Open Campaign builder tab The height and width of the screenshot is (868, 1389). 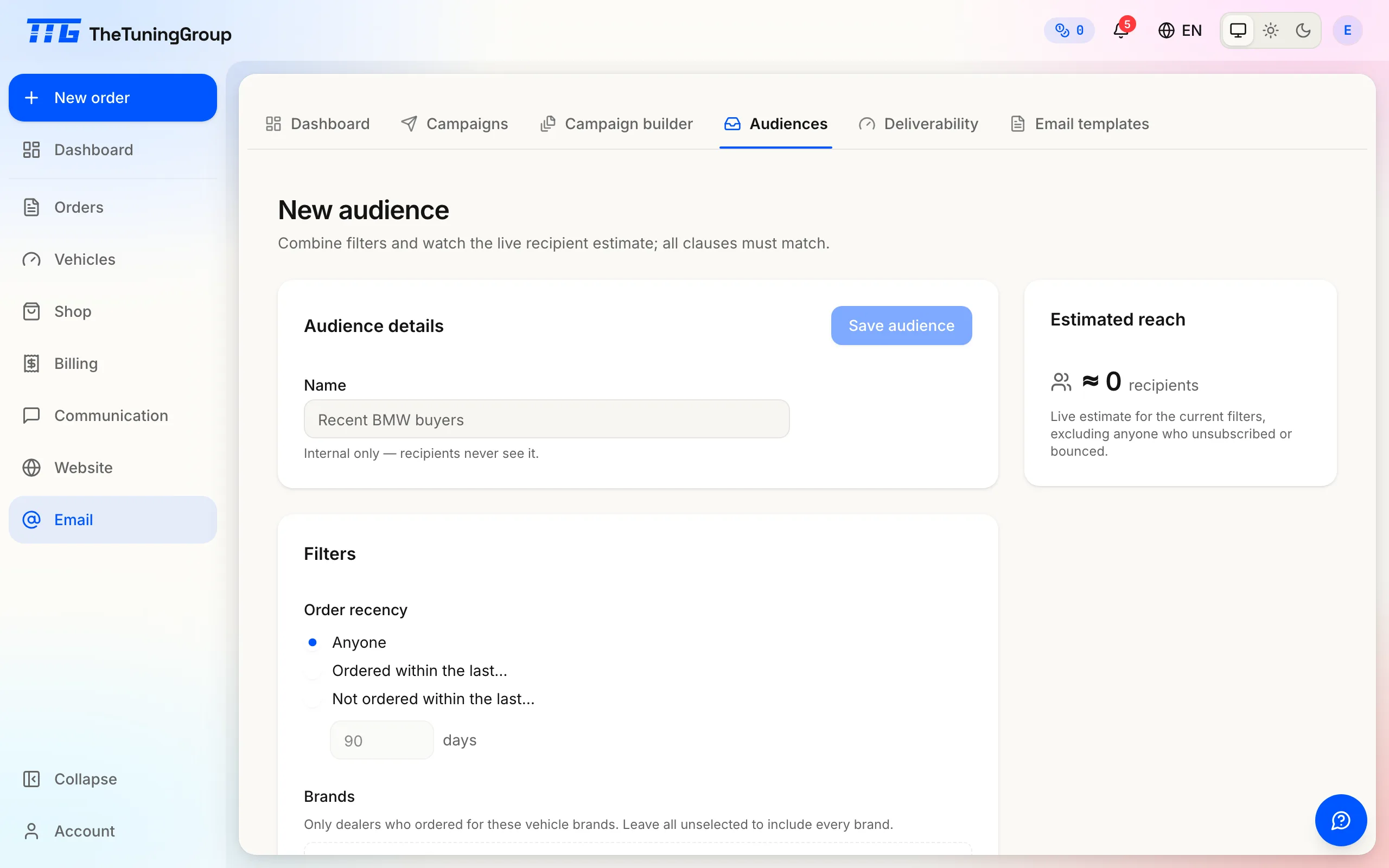coord(616,124)
